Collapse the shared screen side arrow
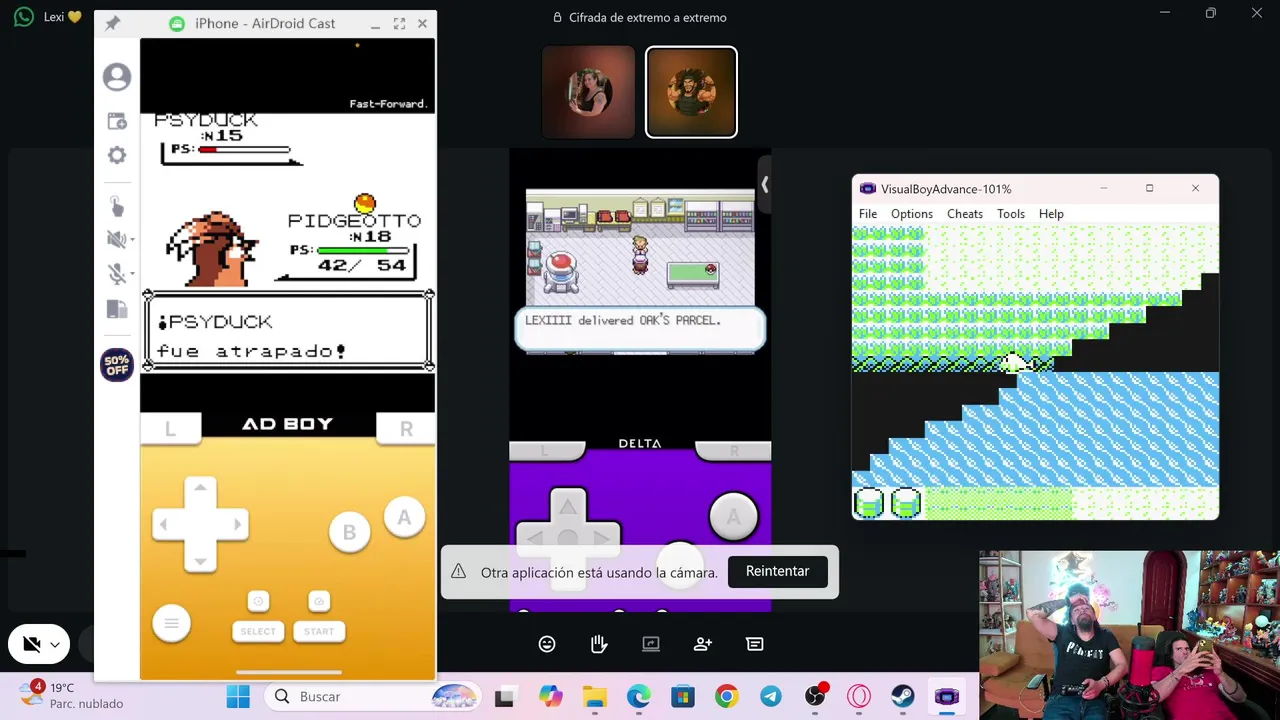The image size is (1280, 720). tap(764, 184)
